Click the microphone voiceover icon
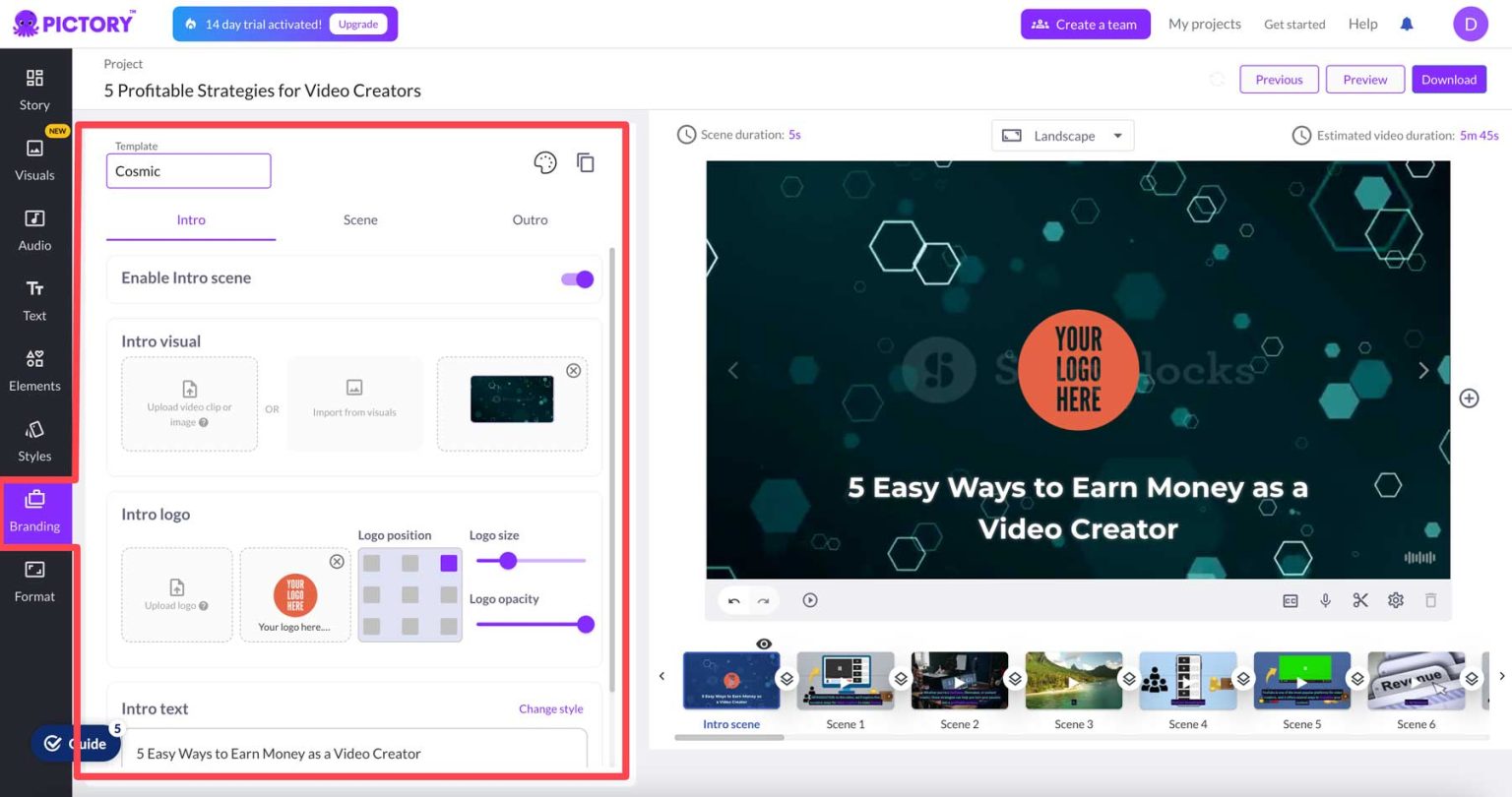Image resolution: width=1512 pixels, height=797 pixels. click(1326, 600)
